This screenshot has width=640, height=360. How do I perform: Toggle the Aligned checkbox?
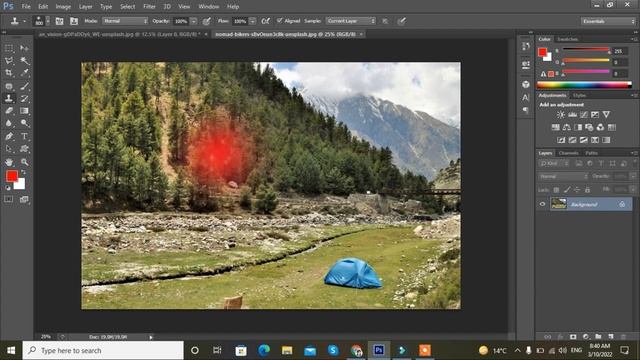(x=280, y=20)
